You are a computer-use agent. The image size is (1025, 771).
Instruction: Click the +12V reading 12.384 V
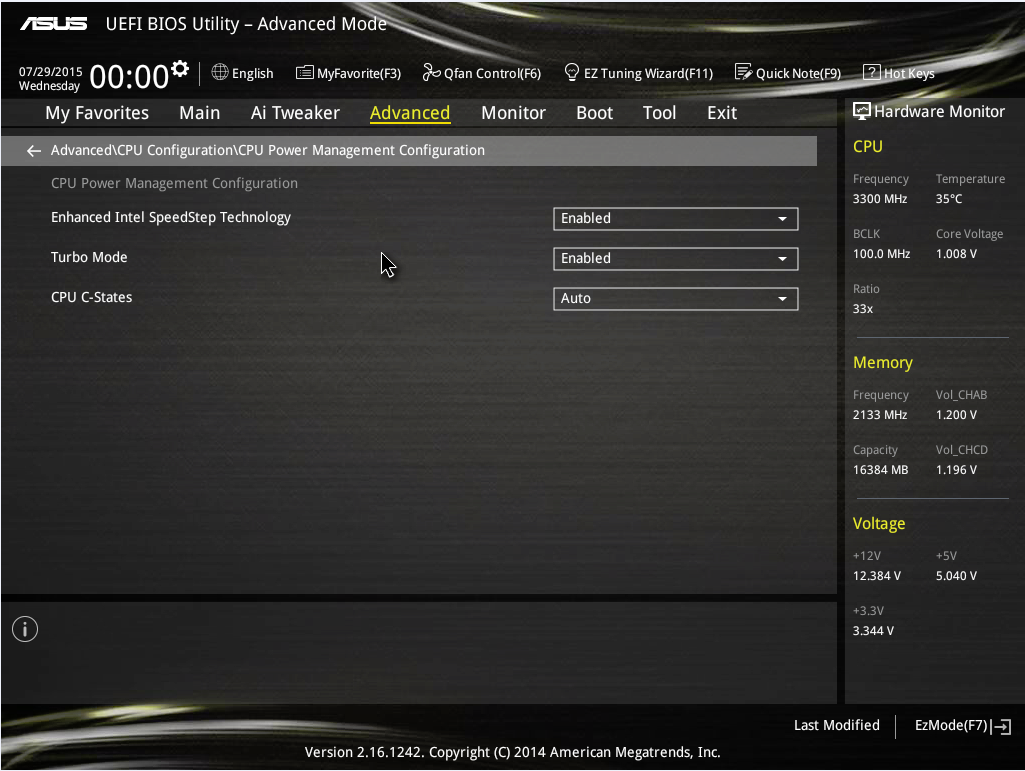pyautogui.click(x=877, y=575)
